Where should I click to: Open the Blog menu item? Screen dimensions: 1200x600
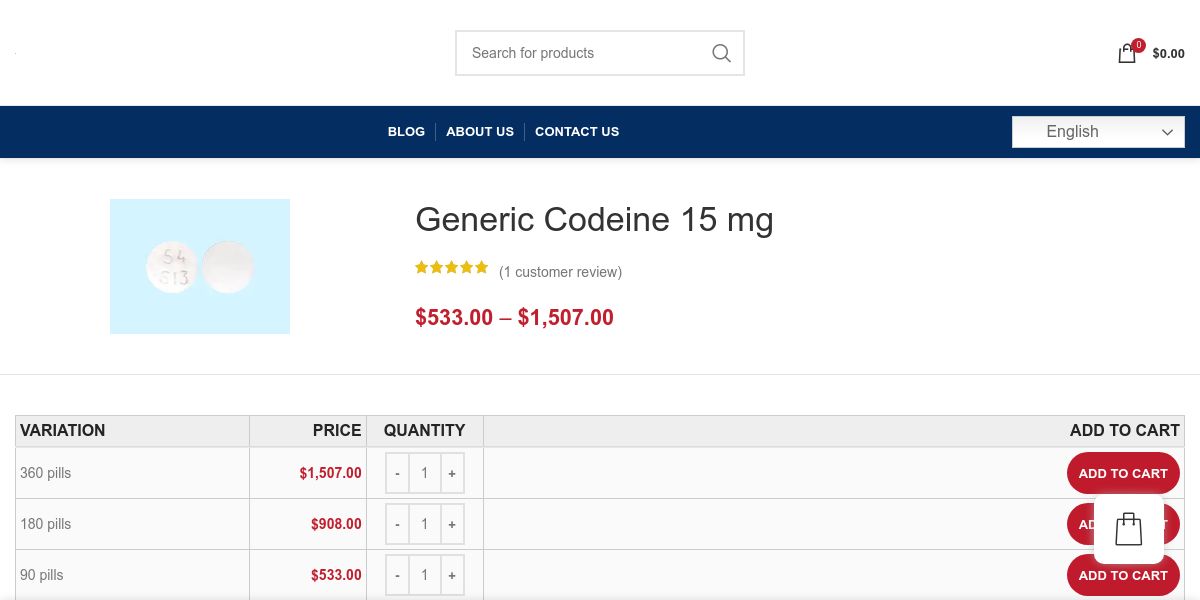[x=406, y=132]
